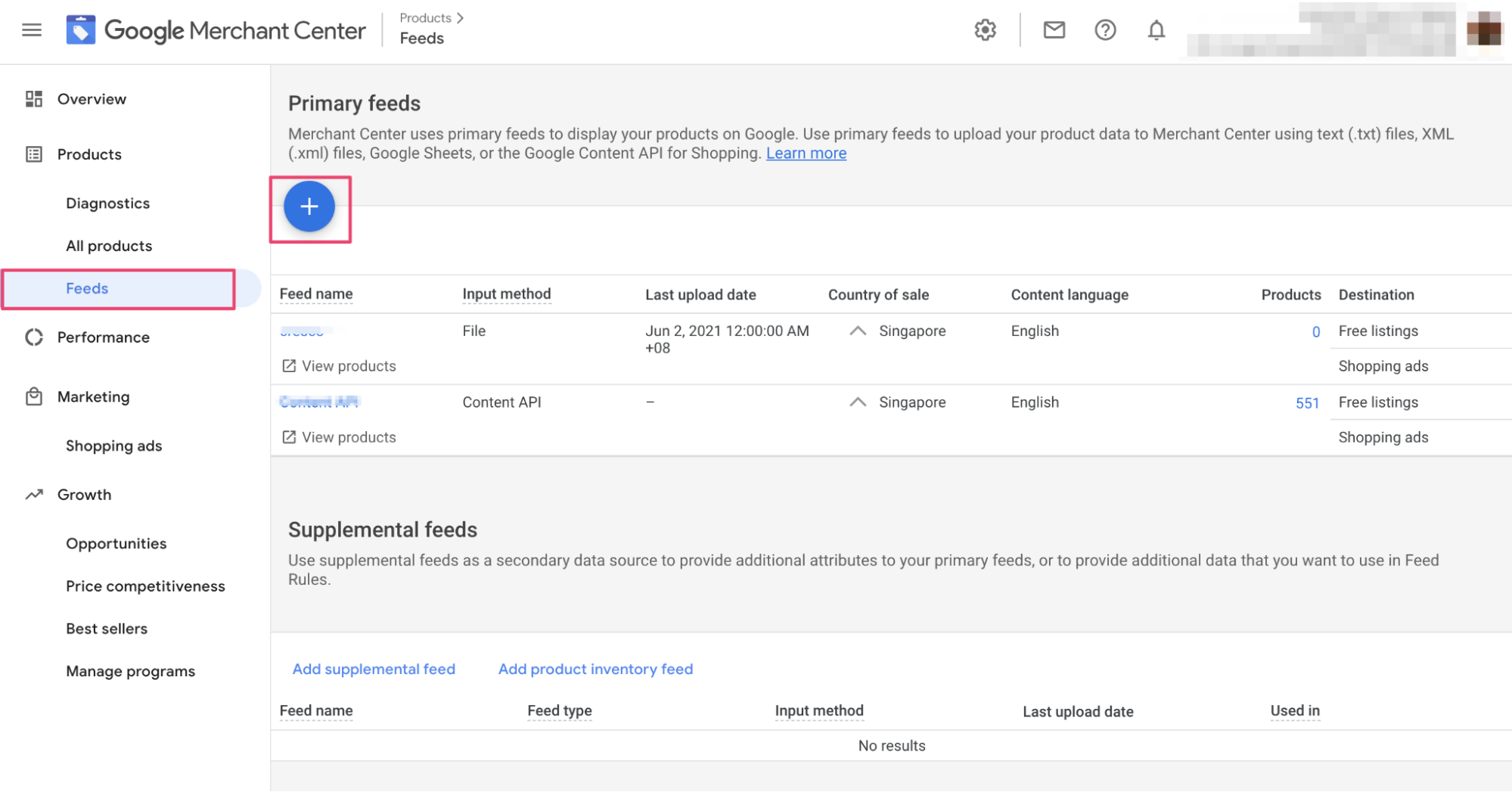1512x792 pixels.
Task: Open the mail inbox icon
Action: coord(1054,30)
